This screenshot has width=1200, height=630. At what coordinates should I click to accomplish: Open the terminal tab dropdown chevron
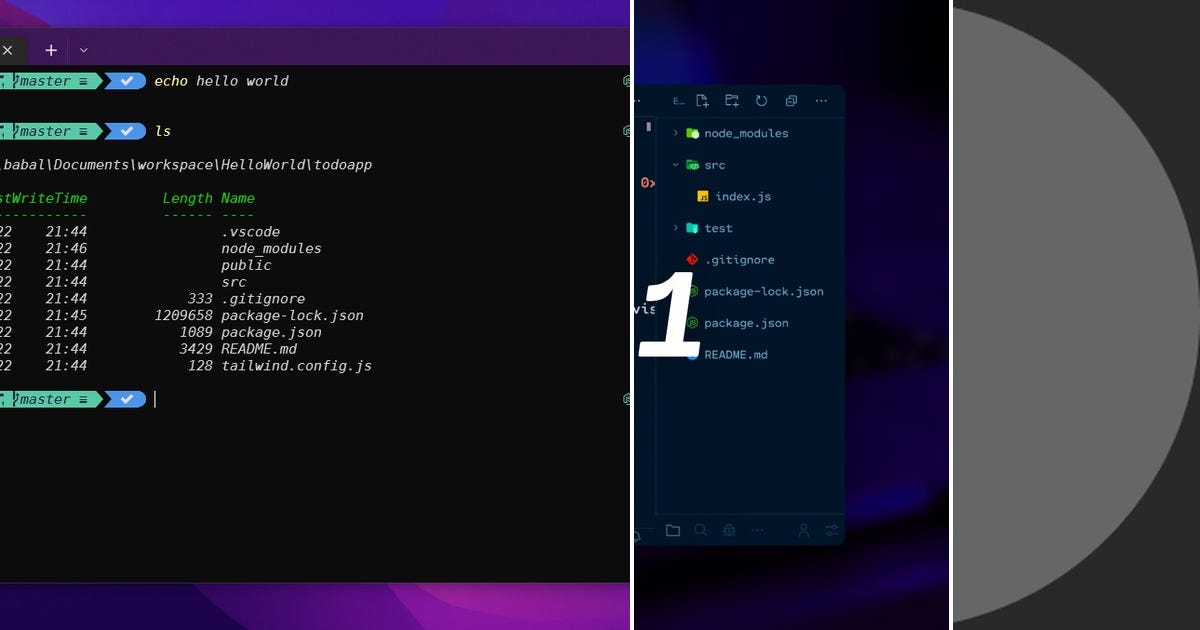click(84, 50)
